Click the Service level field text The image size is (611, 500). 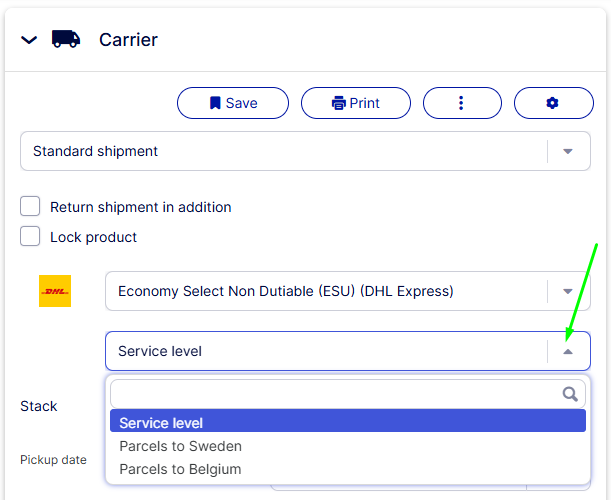160,351
